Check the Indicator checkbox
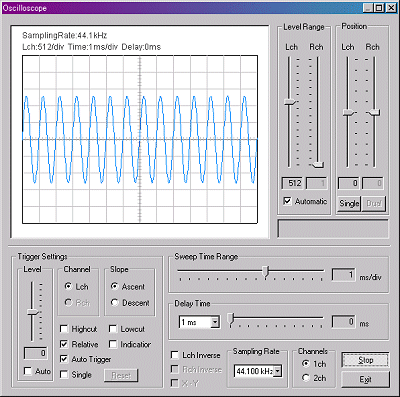This screenshot has height=397, width=400. (113, 344)
